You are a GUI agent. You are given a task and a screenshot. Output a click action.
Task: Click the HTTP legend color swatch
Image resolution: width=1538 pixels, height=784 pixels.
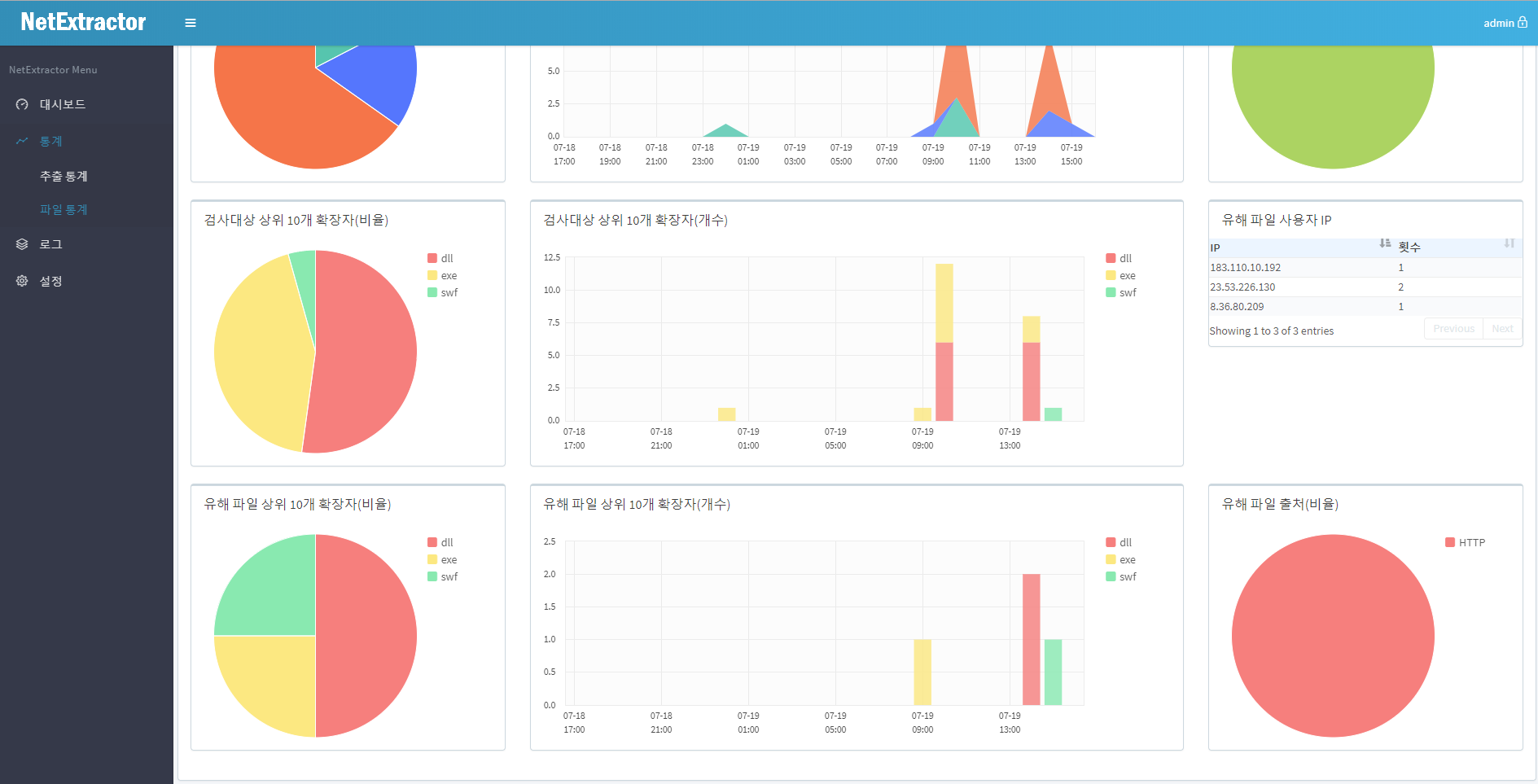pyautogui.click(x=1449, y=542)
